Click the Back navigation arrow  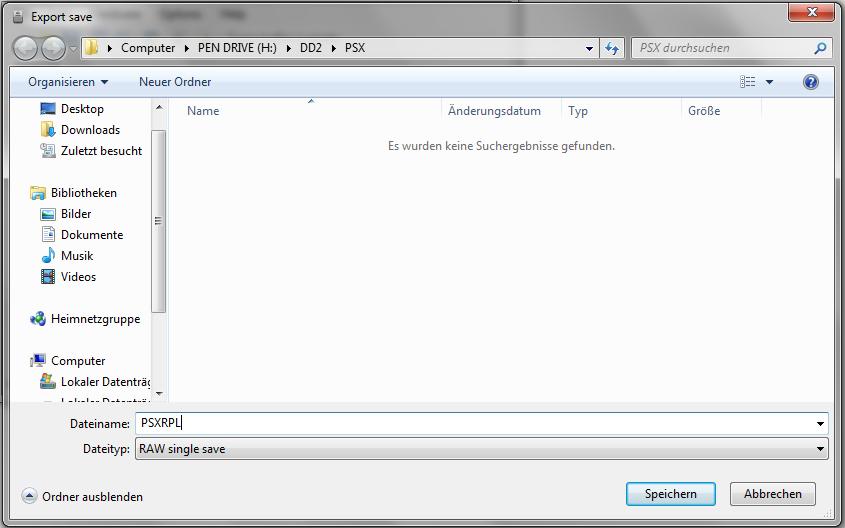coord(25,48)
